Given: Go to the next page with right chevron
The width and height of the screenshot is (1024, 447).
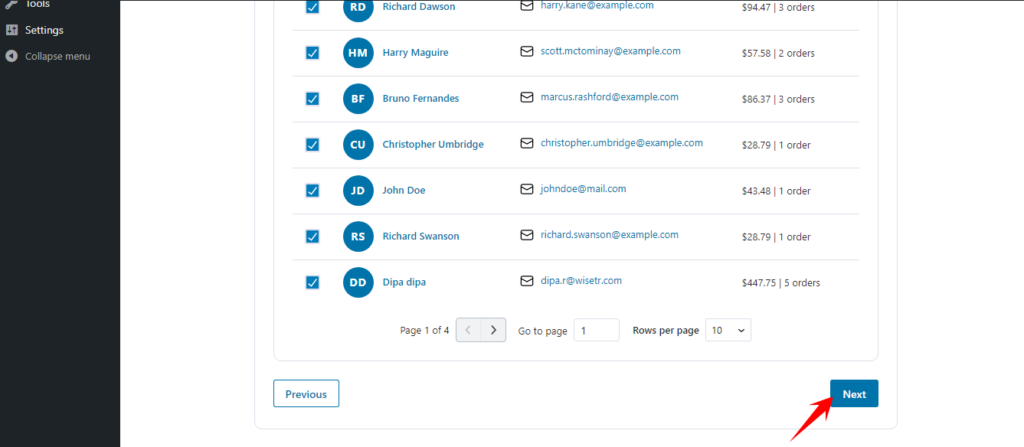Looking at the screenshot, I should 494,330.
